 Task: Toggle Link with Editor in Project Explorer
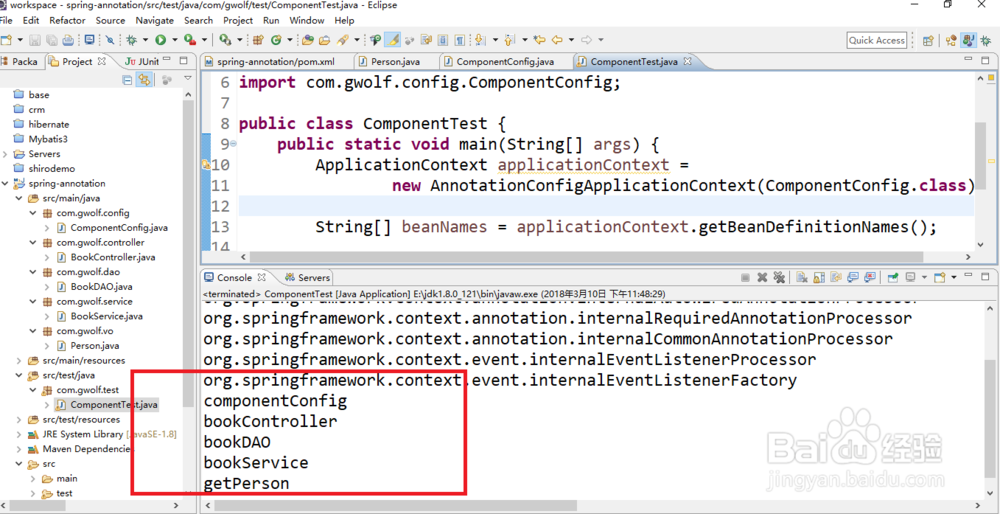coord(145,80)
